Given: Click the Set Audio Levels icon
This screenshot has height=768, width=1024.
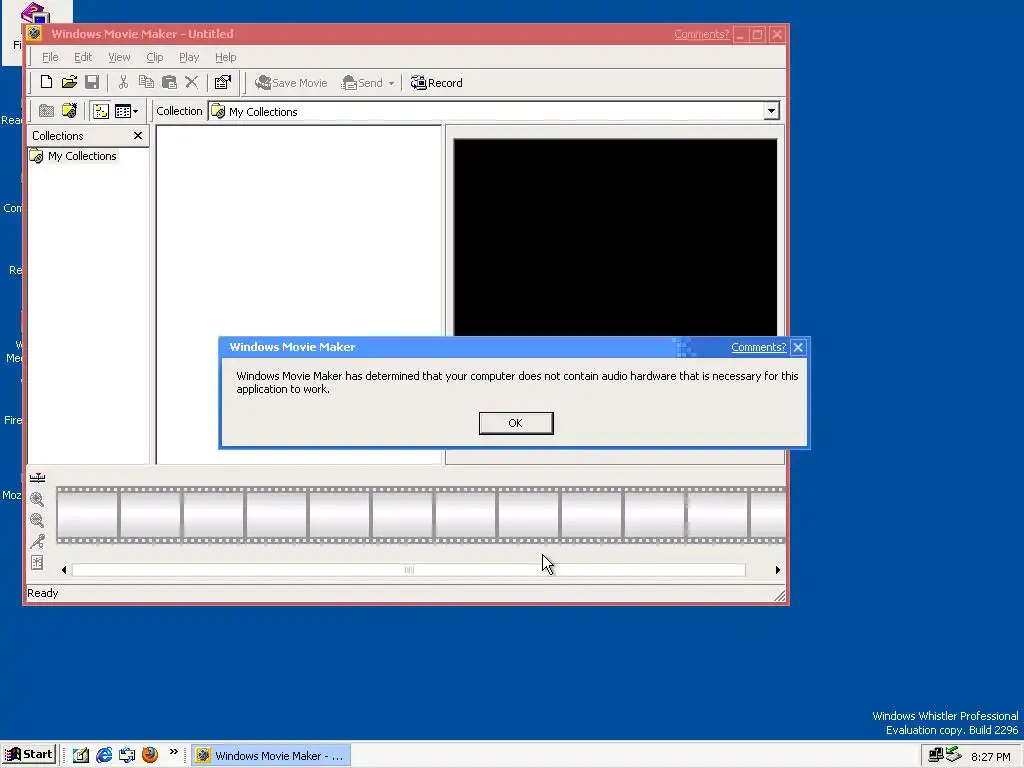Looking at the screenshot, I should coord(37,562).
